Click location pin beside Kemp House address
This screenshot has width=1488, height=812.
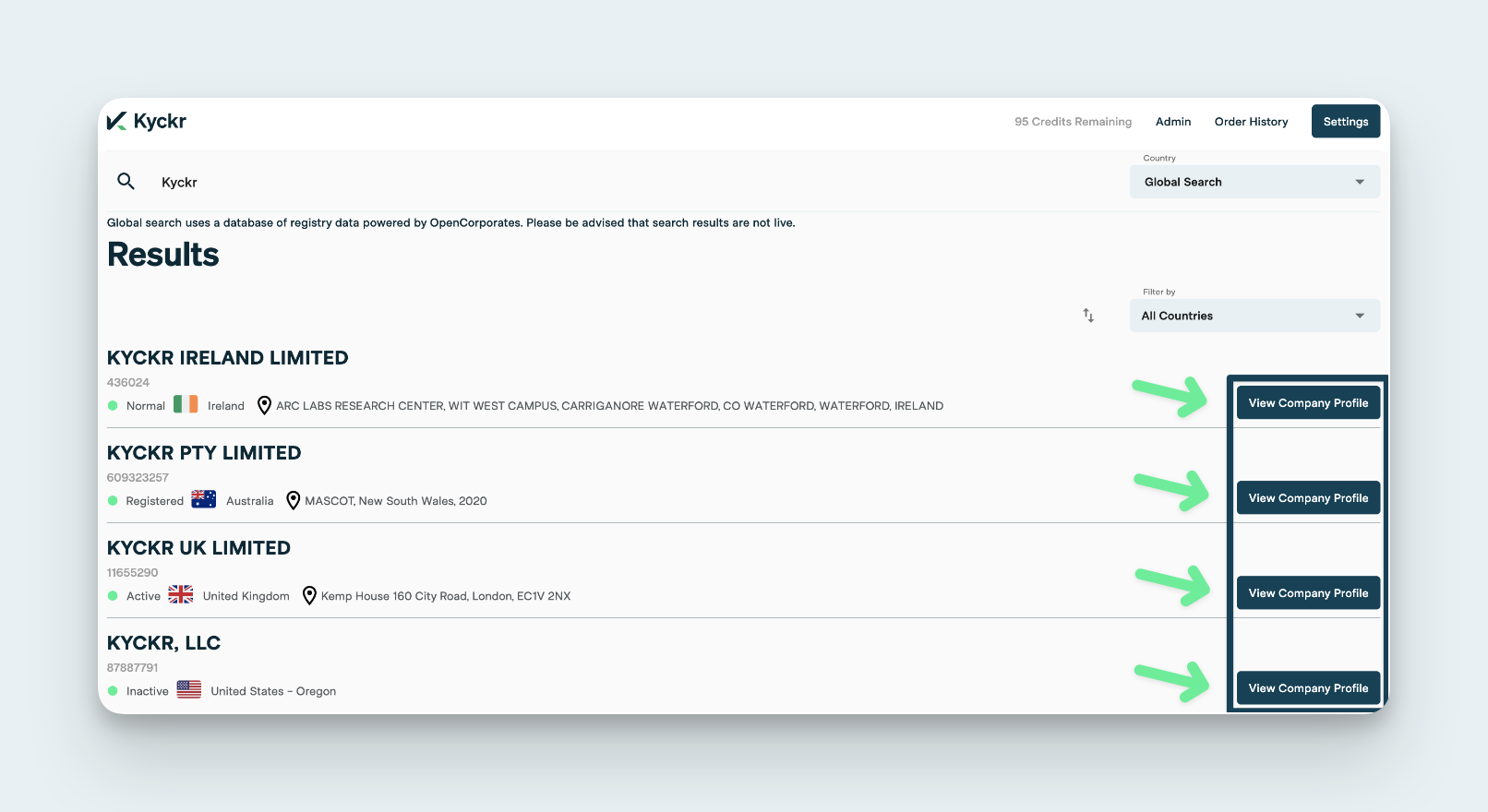pyautogui.click(x=309, y=595)
